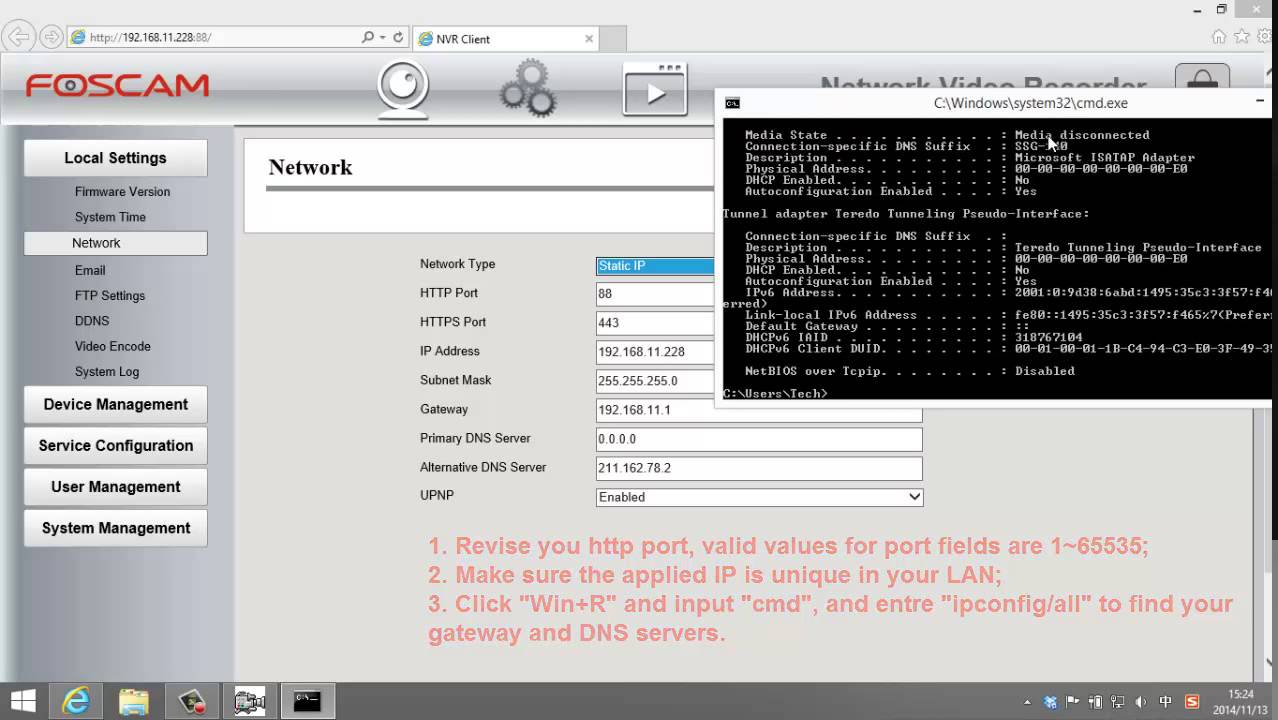Open the live video camera view icon

click(403, 89)
